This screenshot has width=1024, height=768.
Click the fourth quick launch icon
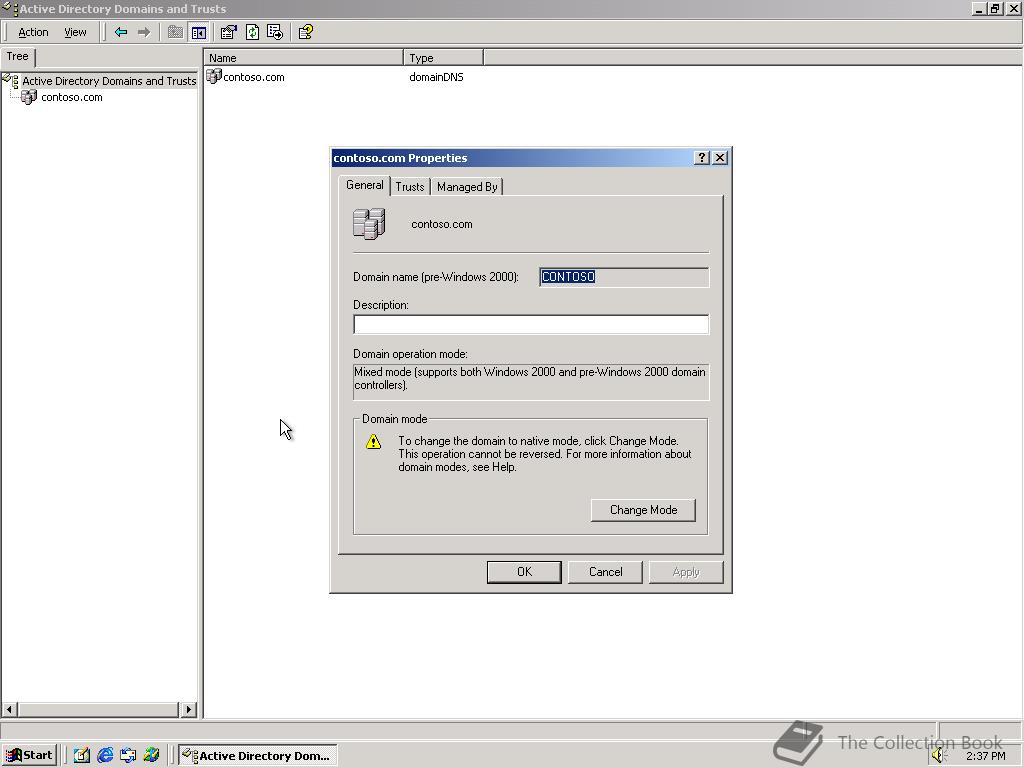point(152,756)
